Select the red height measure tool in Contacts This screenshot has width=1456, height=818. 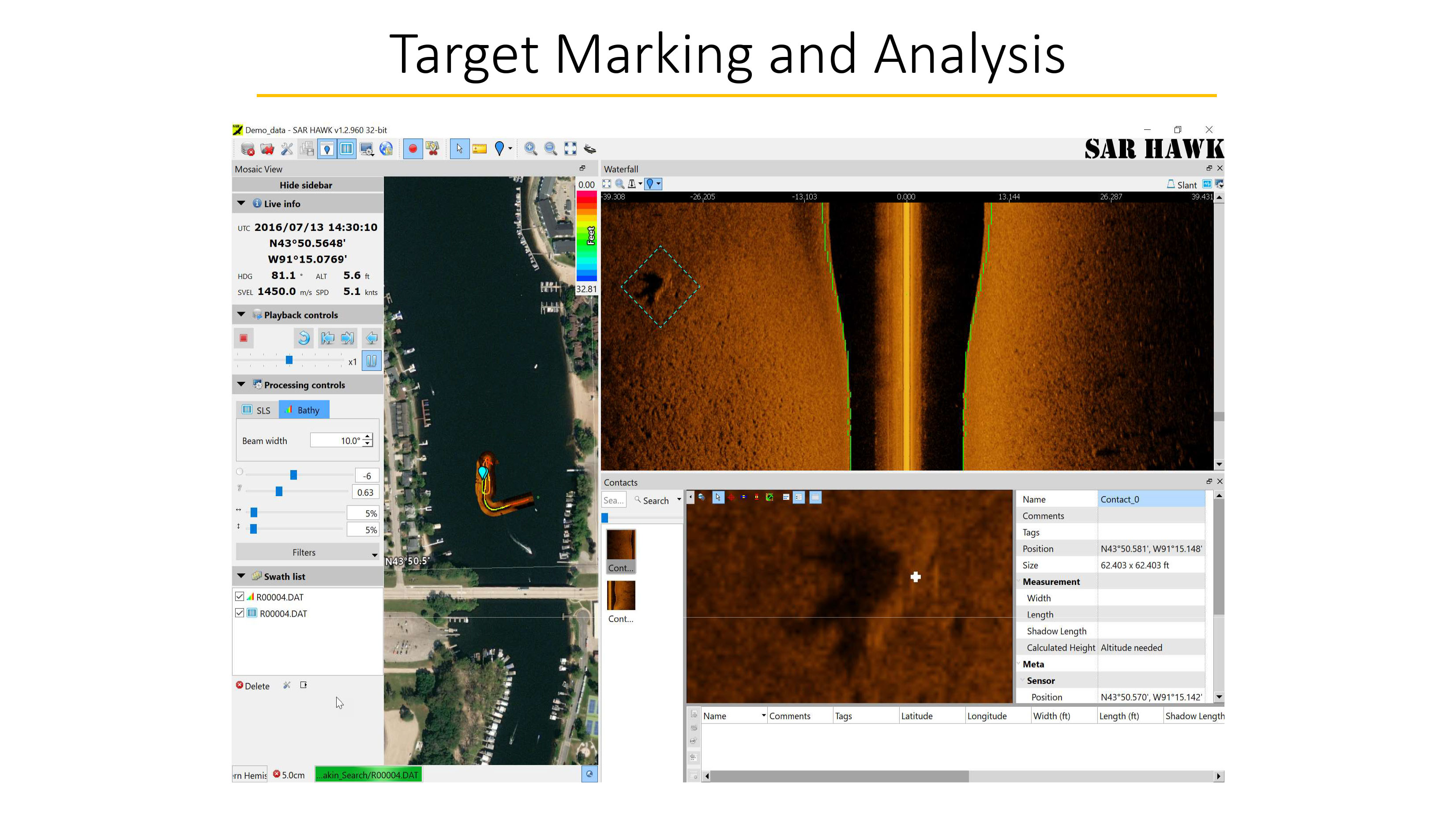coord(756,497)
